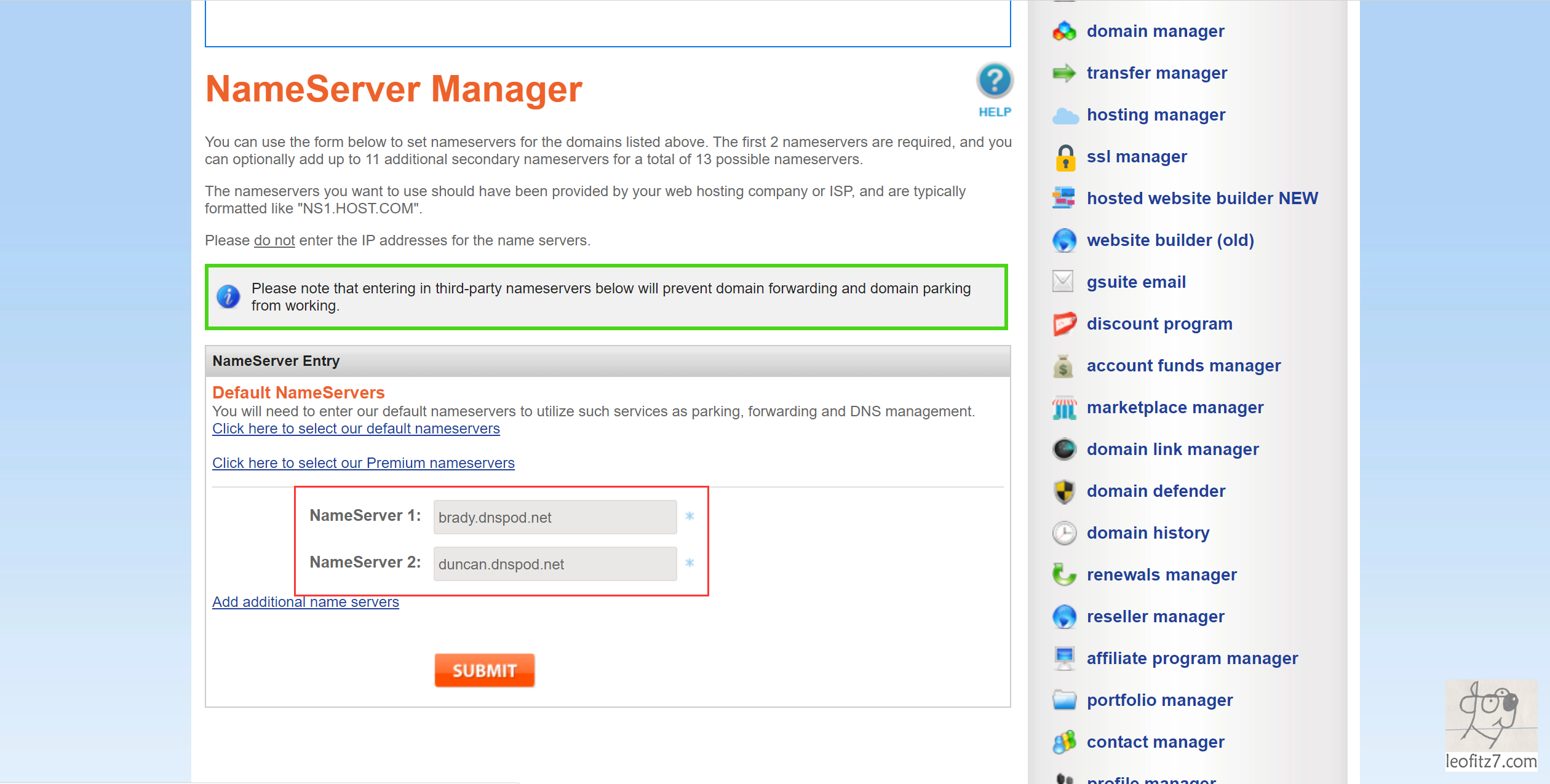Click the domain history icon
This screenshot has width=1550, height=784.
click(1064, 531)
